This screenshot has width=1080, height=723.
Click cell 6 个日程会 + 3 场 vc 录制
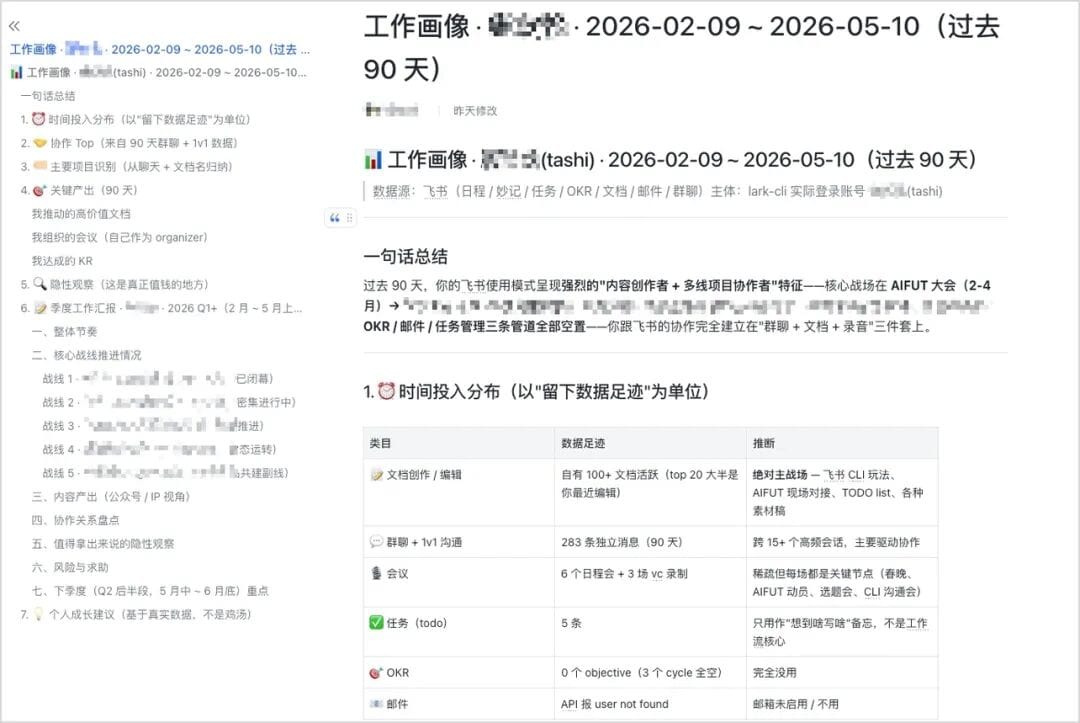click(650, 583)
